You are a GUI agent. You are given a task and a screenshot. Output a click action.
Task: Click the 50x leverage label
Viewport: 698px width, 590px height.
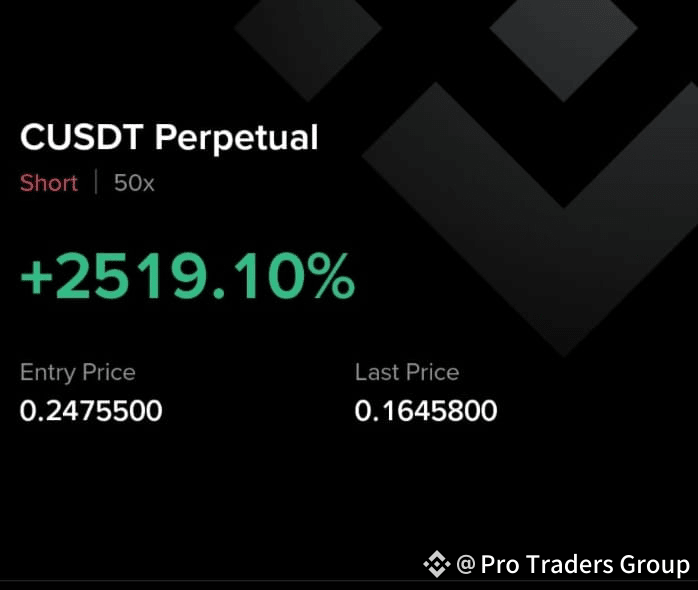(134, 183)
